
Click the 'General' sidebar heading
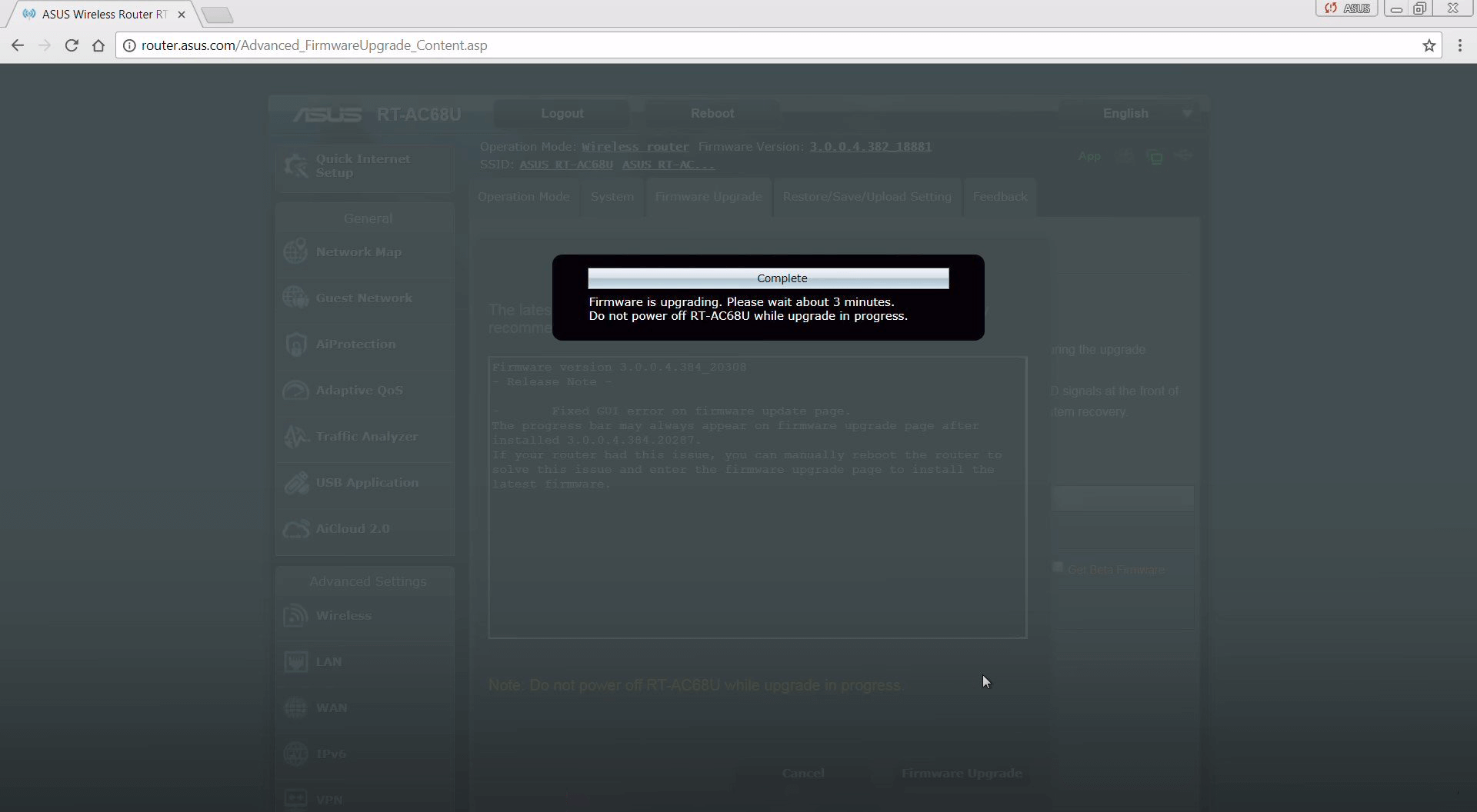point(368,219)
